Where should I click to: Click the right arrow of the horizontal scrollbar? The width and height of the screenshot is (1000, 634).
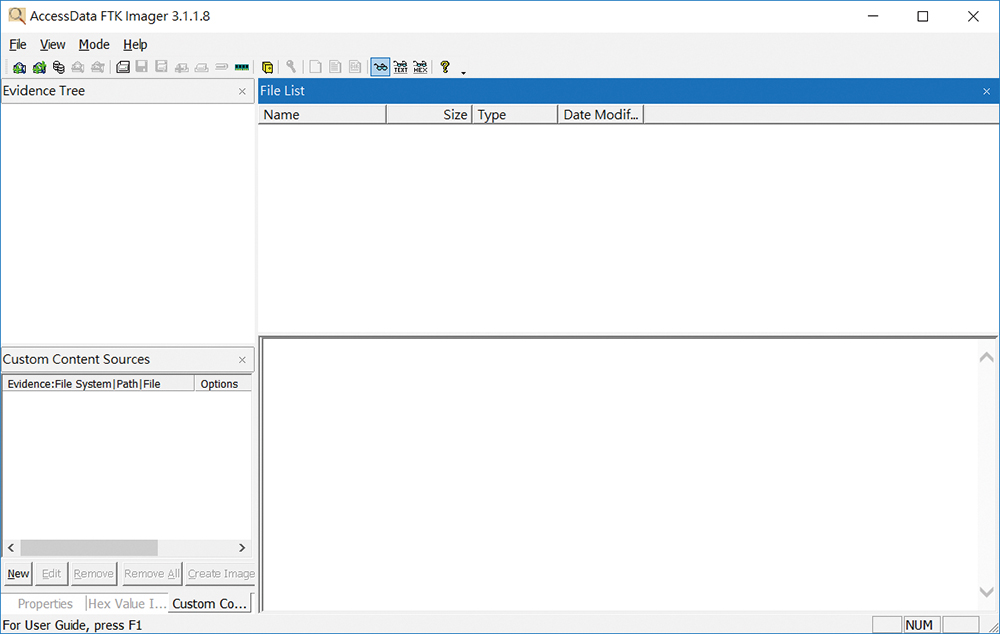click(242, 547)
